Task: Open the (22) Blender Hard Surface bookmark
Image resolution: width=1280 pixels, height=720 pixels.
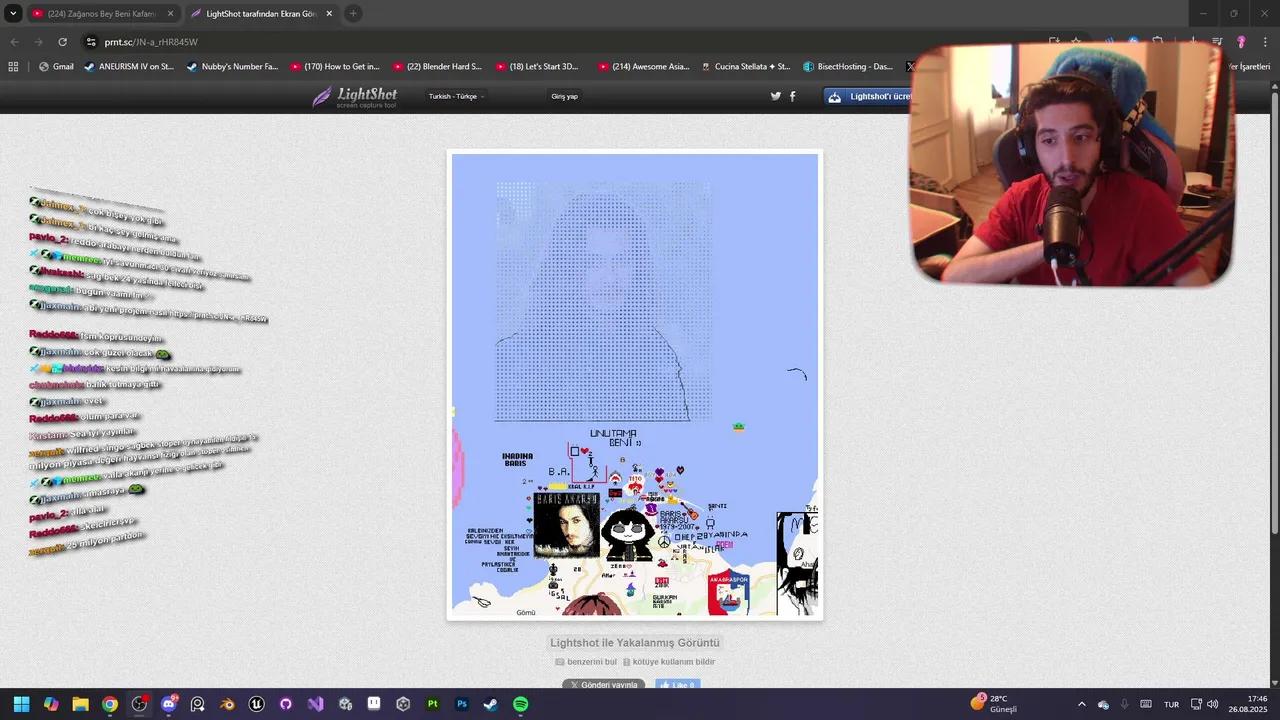Action: pyautogui.click(x=438, y=67)
